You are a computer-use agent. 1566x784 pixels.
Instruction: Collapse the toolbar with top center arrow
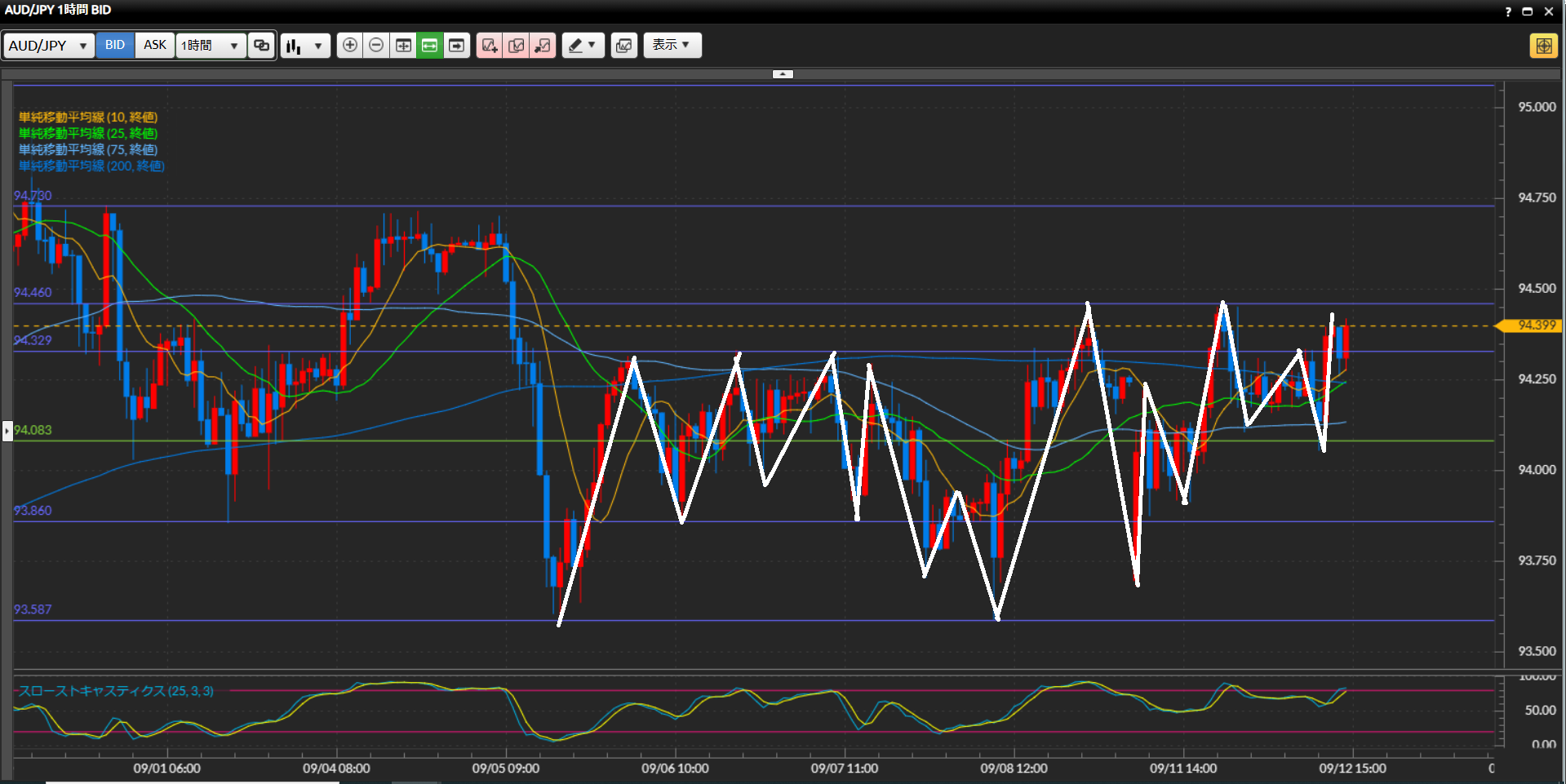tap(783, 74)
